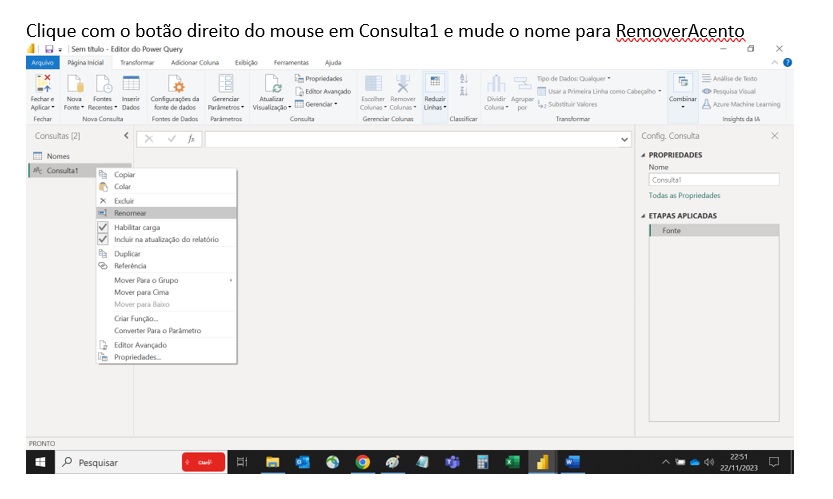The width and height of the screenshot is (833, 499).
Task: Collapse PROPRIEDADES section triangle
Action: pos(643,155)
